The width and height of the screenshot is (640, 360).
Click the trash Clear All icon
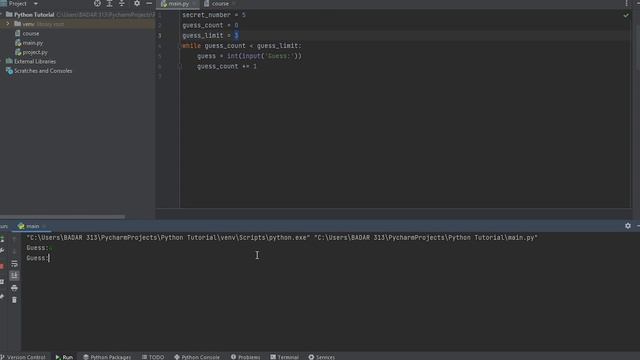pos(14,300)
